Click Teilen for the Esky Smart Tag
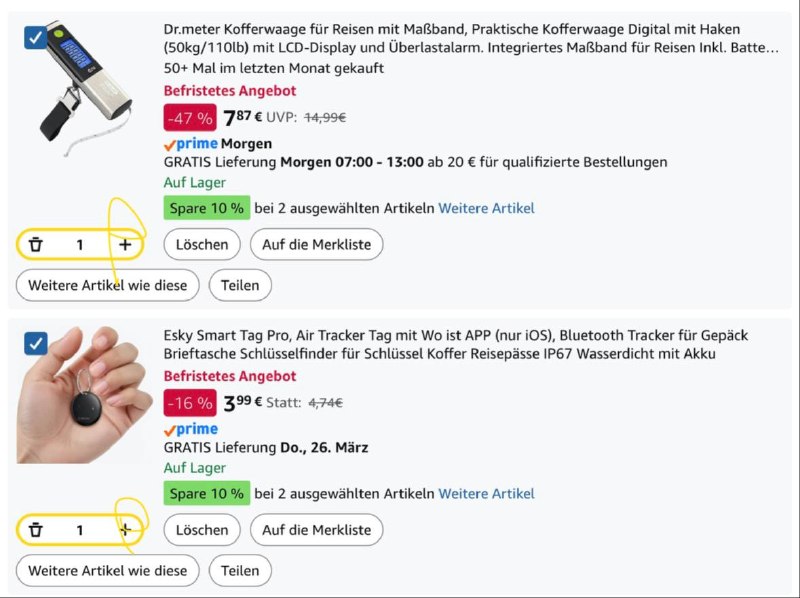 pos(240,571)
